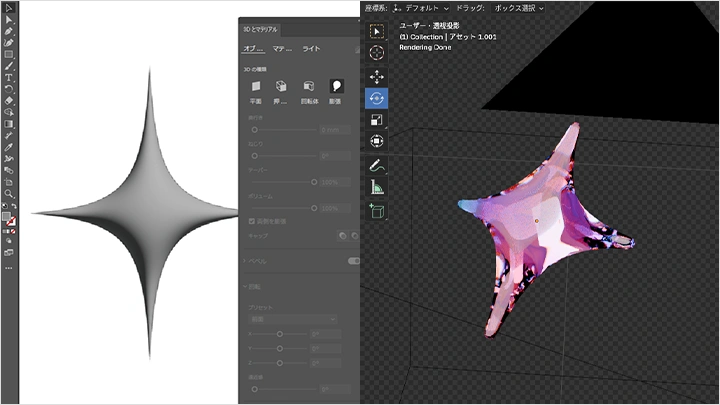
Task: Select Blender's Cursor tool
Action: coord(377,53)
